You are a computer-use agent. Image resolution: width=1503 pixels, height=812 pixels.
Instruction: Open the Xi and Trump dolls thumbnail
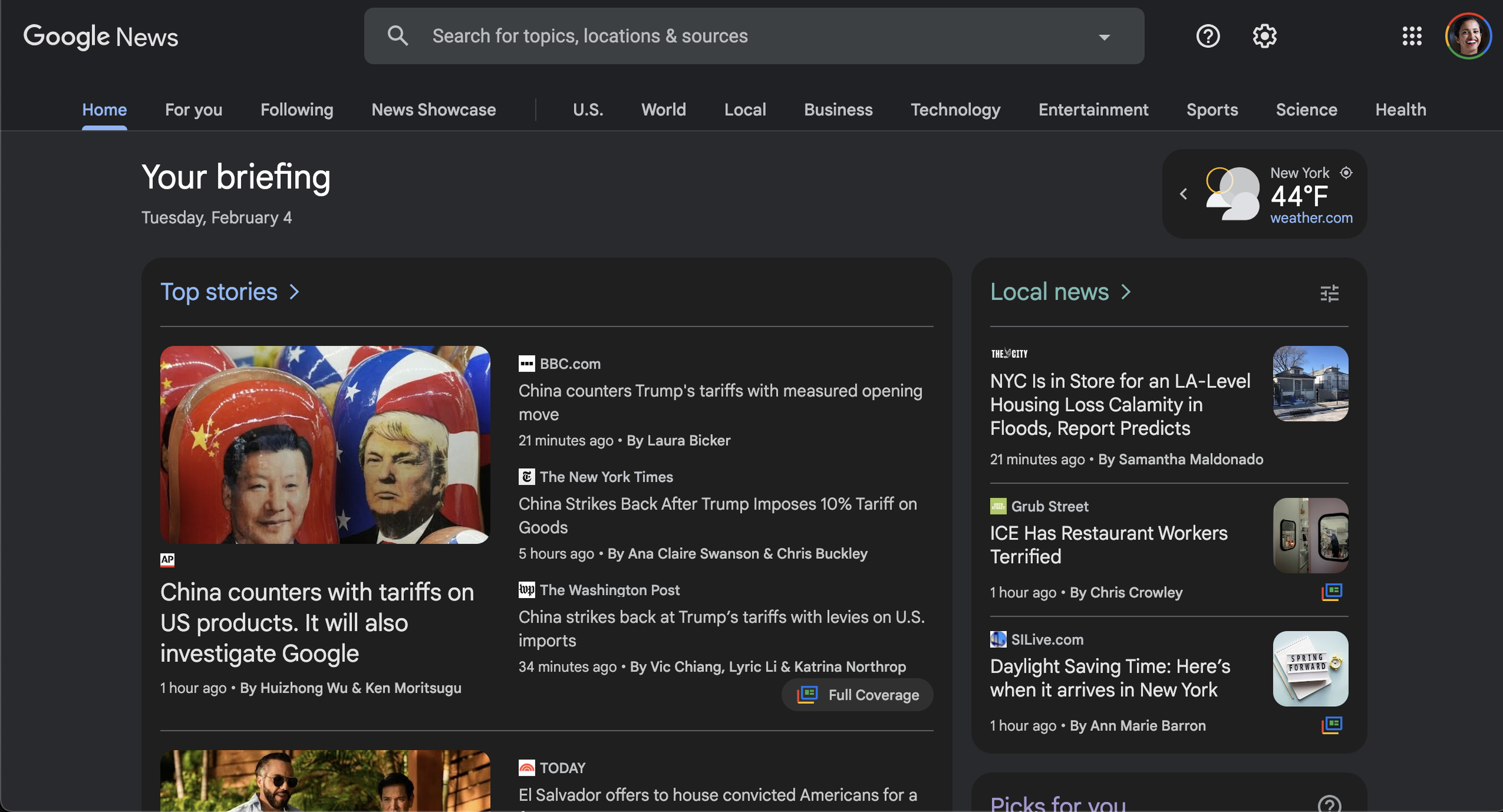point(325,445)
